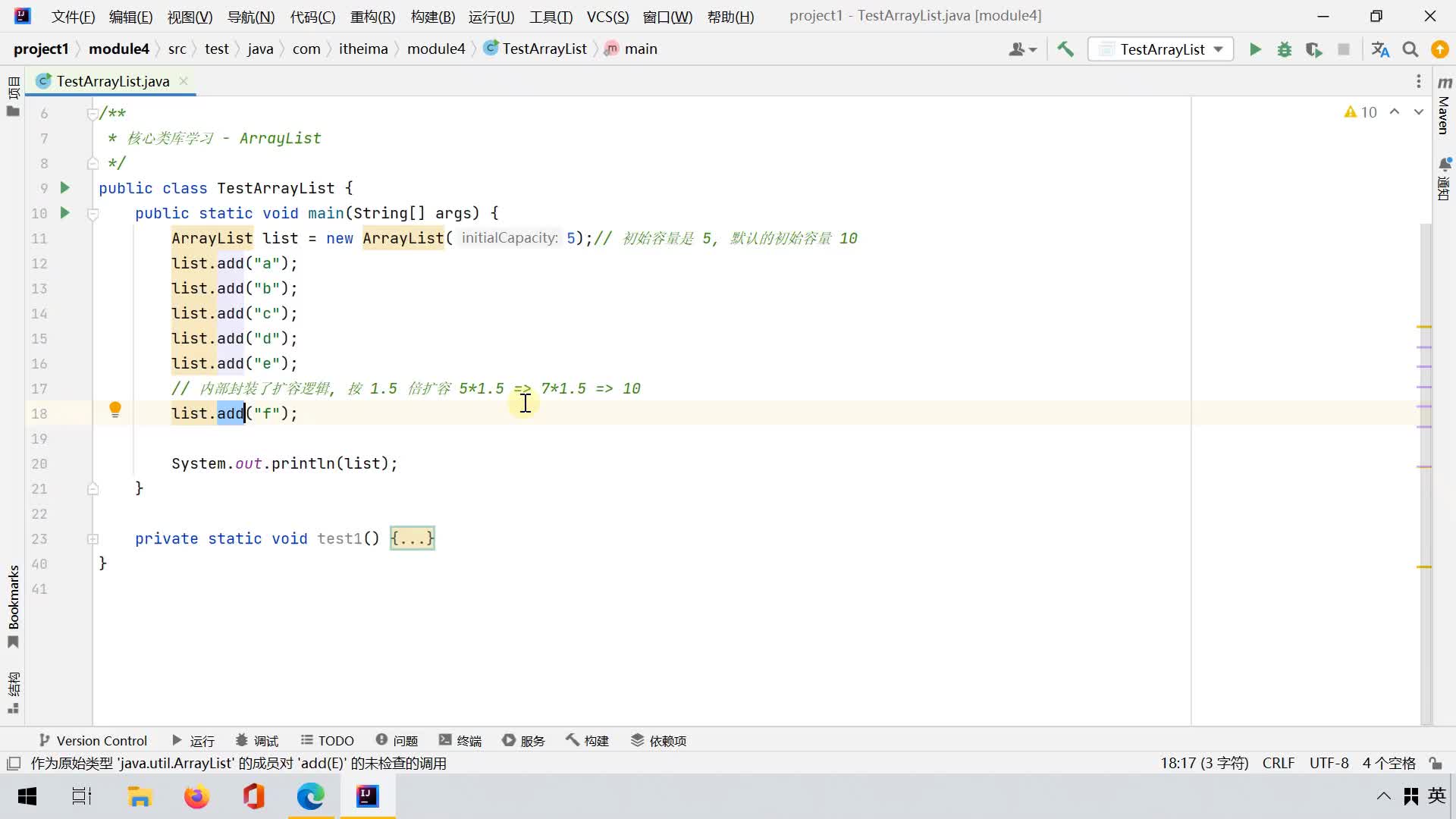The height and width of the screenshot is (819, 1456).
Task: Open Search Everywhere magnifier
Action: click(1410, 49)
